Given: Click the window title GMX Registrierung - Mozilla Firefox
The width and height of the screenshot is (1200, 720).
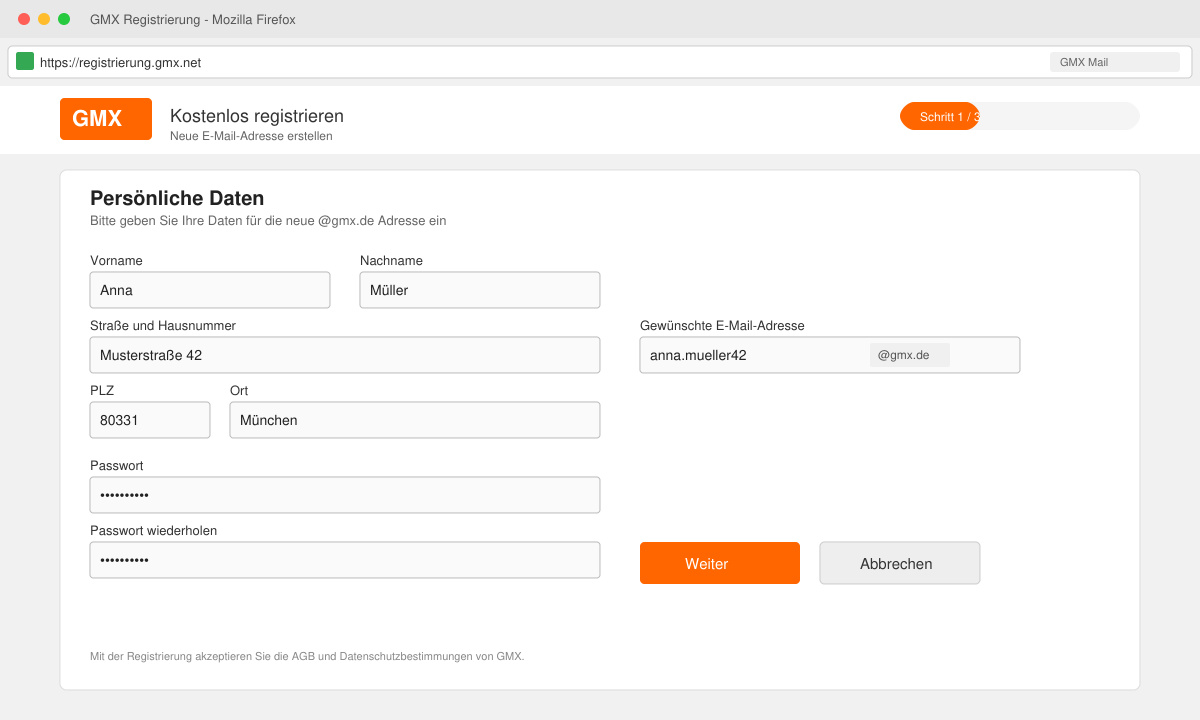Looking at the screenshot, I should tap(193, 19).
